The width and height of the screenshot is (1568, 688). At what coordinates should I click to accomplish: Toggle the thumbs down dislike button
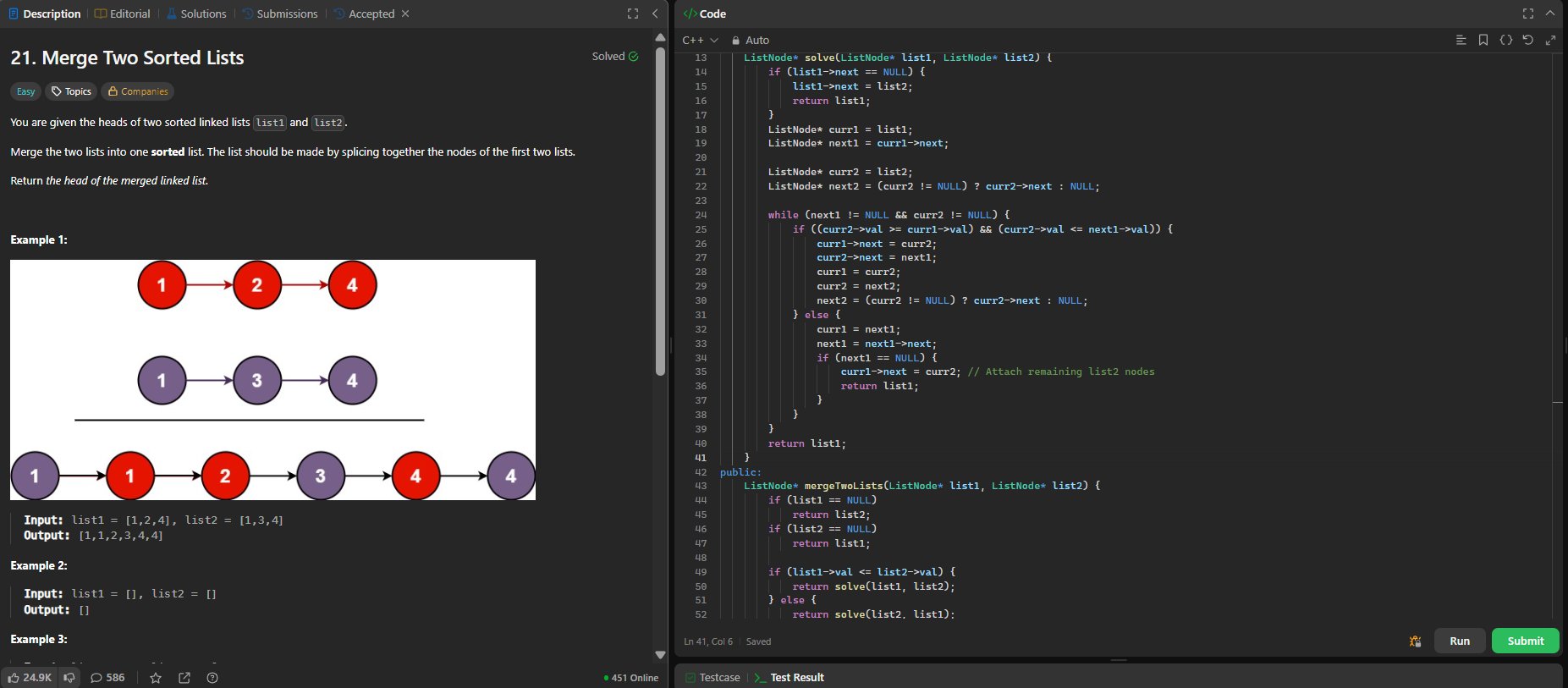[x=69, y=678]
